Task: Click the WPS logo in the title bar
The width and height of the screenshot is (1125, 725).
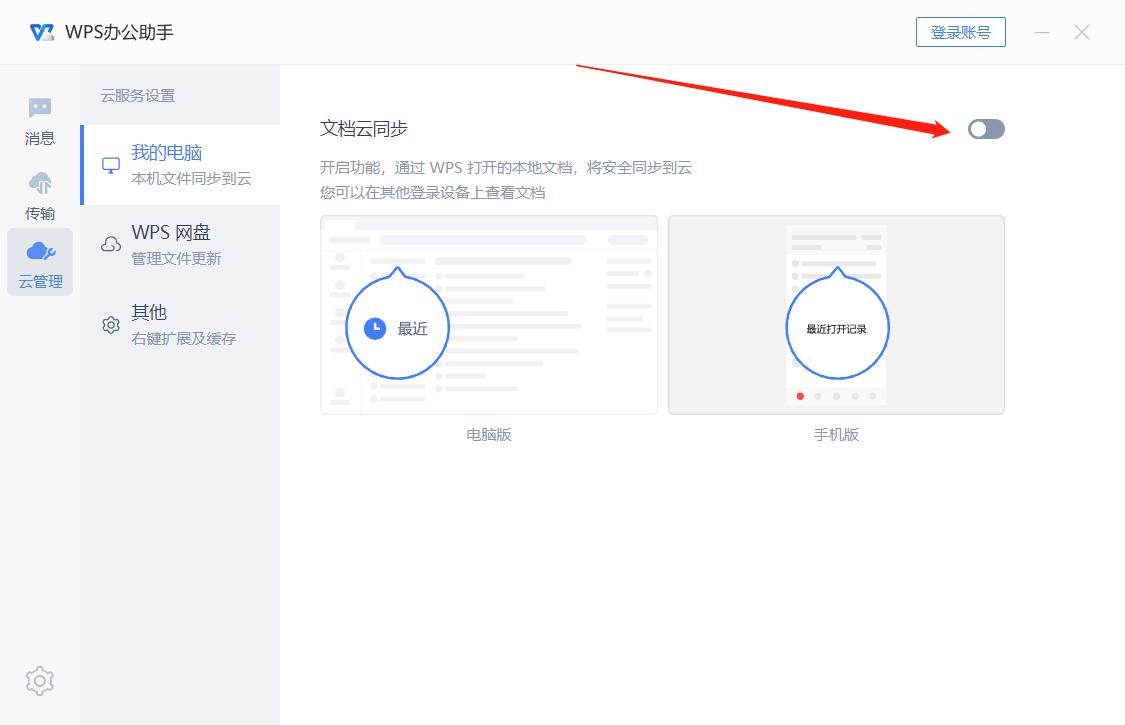Action: click(42, 32)
